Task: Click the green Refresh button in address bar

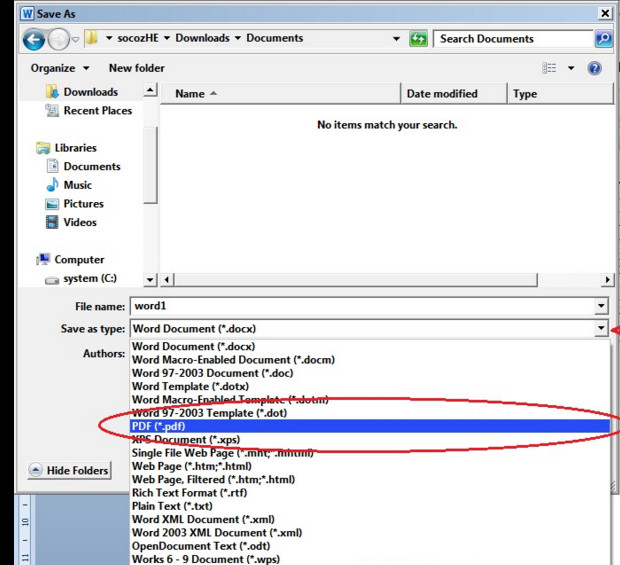Action: (x=418, y=39)
